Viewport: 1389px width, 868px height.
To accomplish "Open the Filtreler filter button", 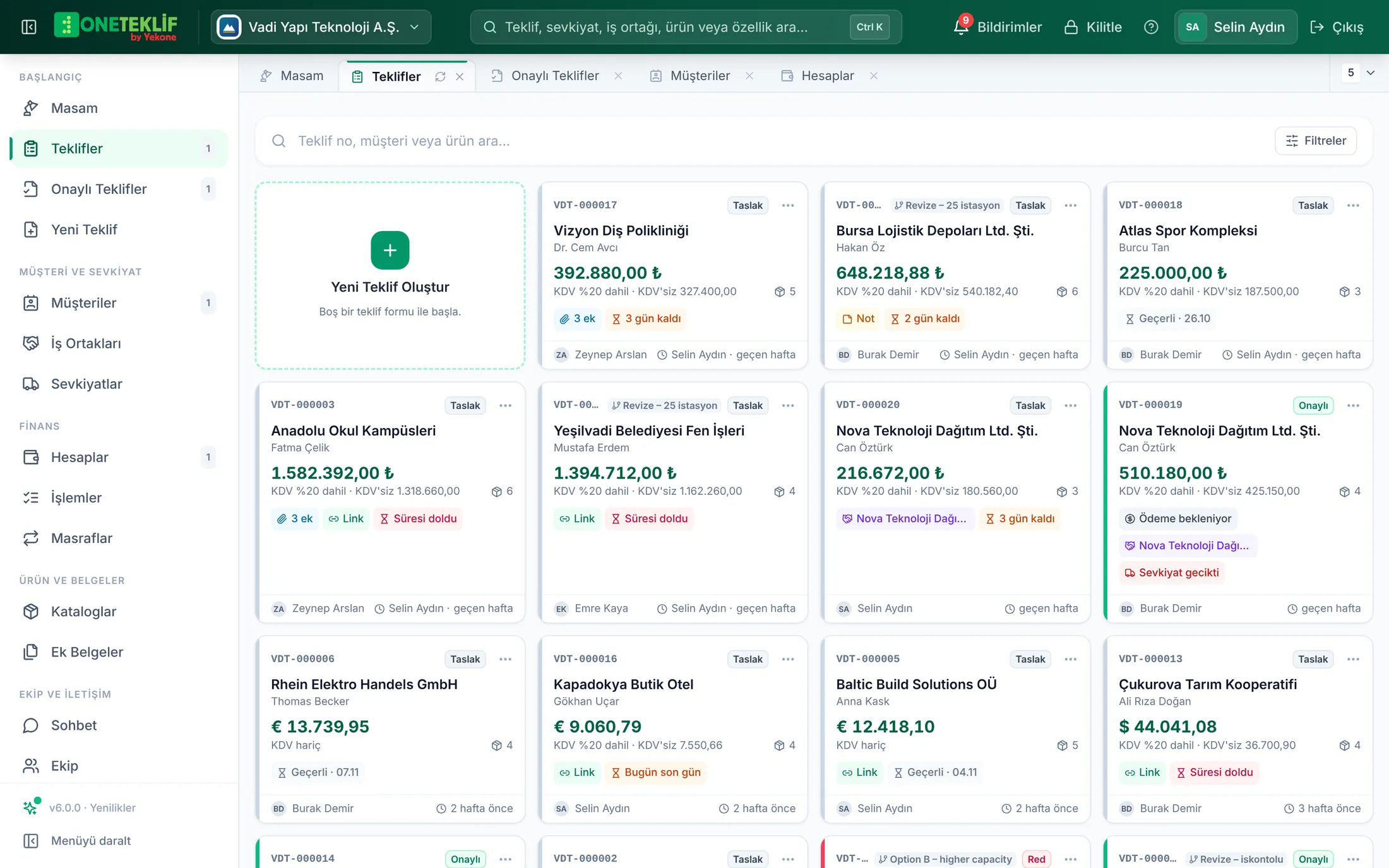I will point(1316,141).
